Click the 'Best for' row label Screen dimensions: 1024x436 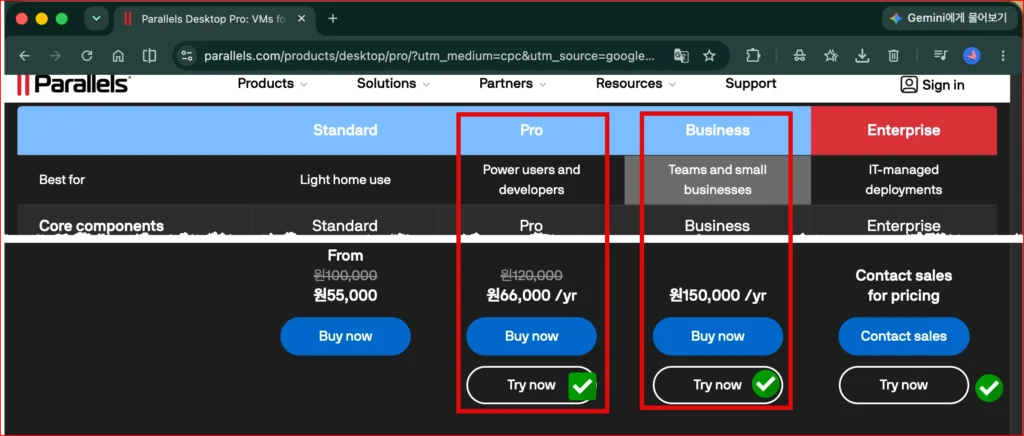click(62, 179)
